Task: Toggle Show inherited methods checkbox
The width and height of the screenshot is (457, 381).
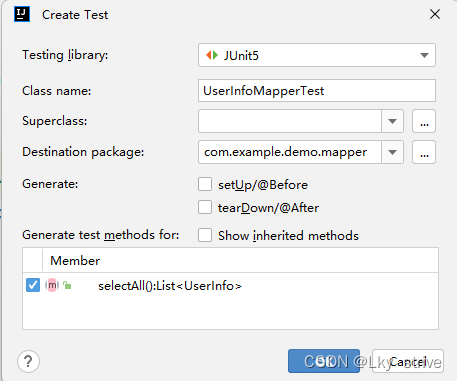Action: [205, 235]
